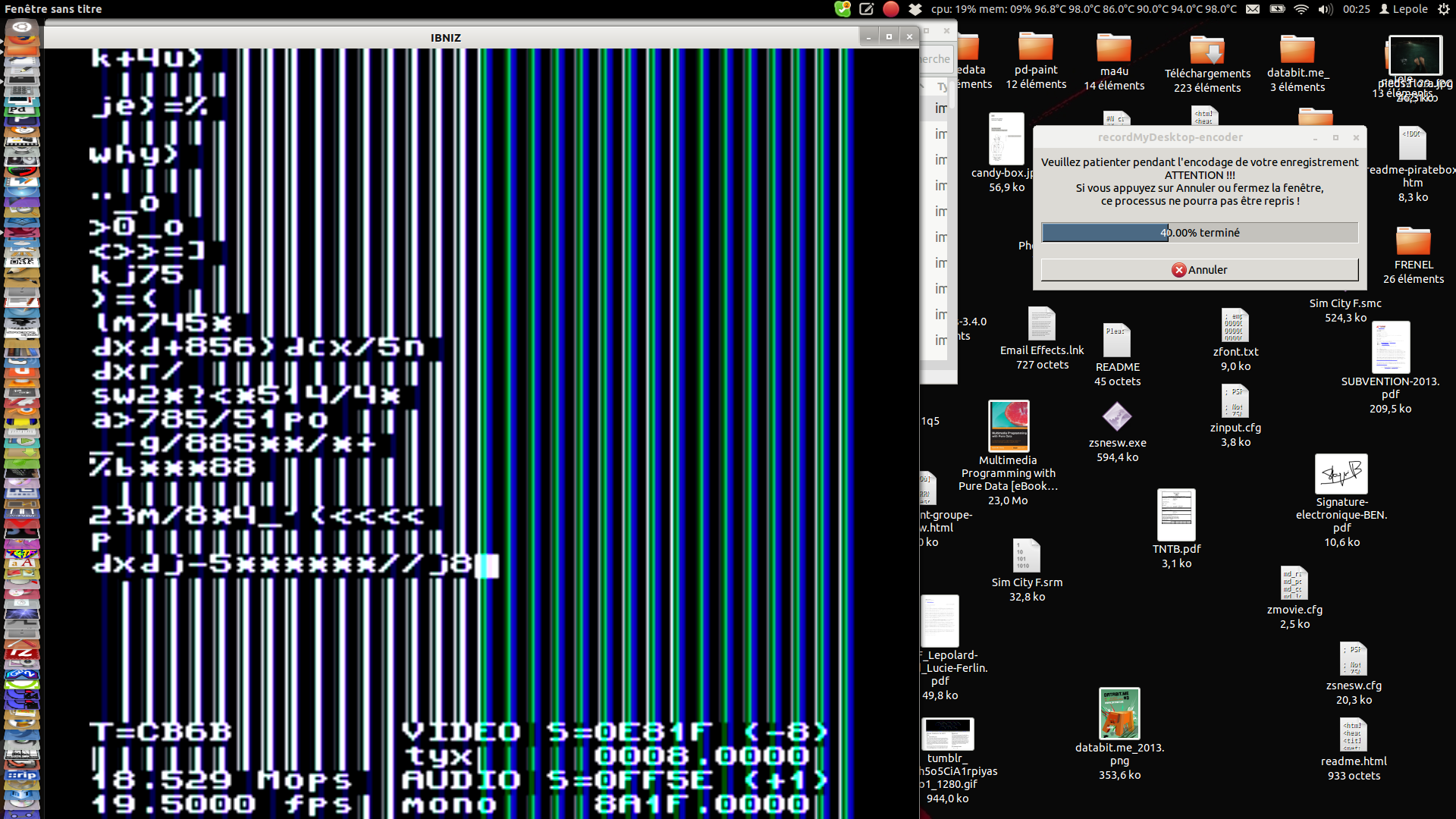
Task: Open the Wi-Fi network indicator
Action: coord(1301,9)
